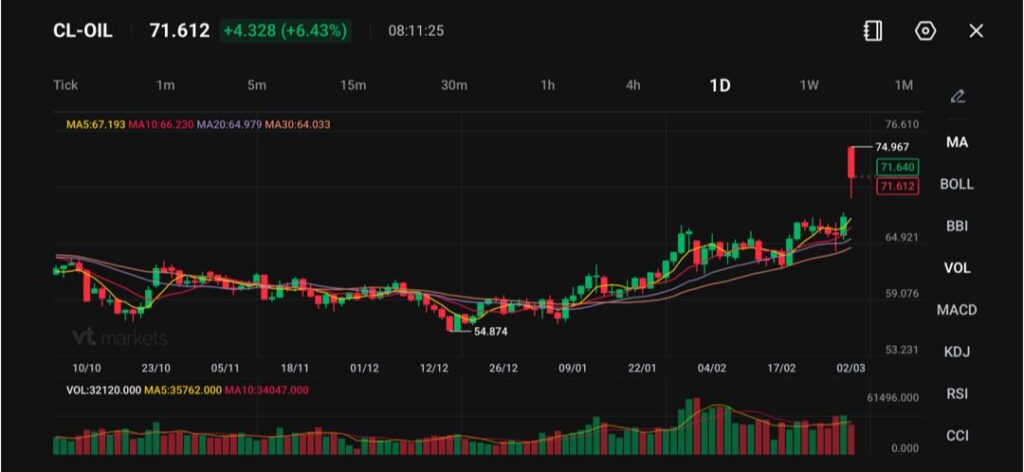Image resolution: width=1024 pixels, height=472 pixels.
Task: Click the 54.874 low price marker
Action: point(490,331)
